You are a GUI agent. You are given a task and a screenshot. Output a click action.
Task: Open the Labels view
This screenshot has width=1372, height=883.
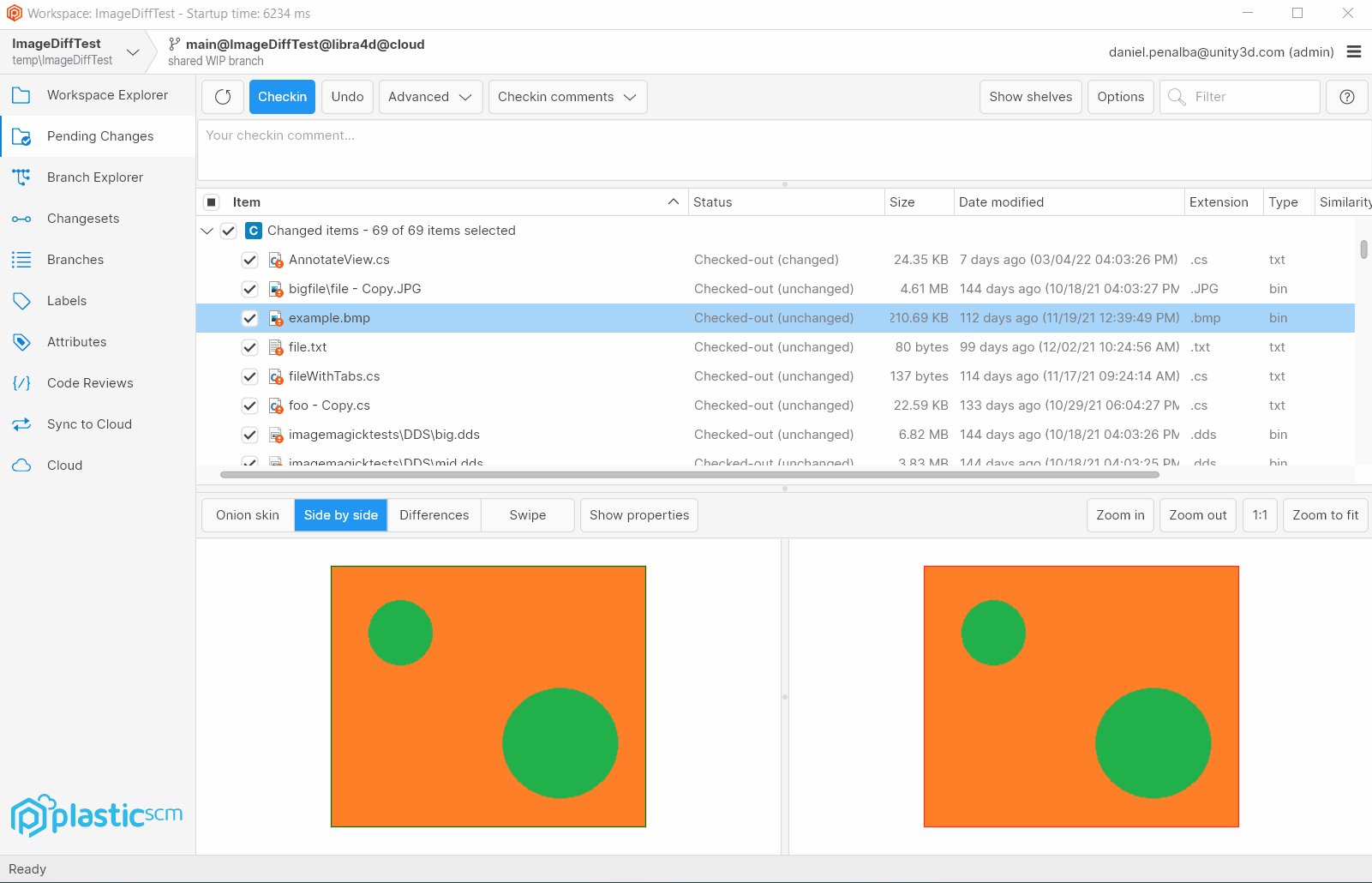(21, 300)
